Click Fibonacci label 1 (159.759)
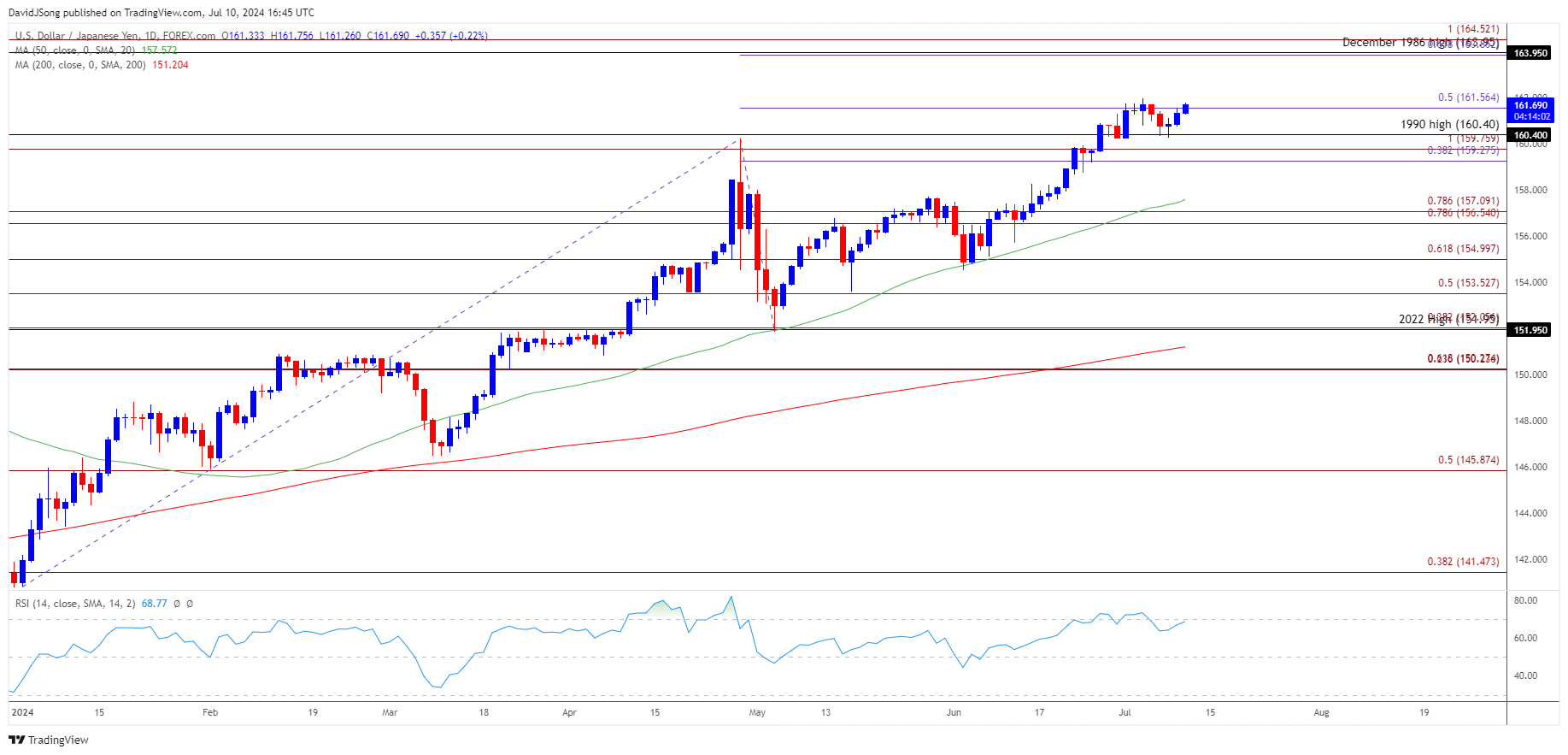1568x755 pixels. [1473, 139]
